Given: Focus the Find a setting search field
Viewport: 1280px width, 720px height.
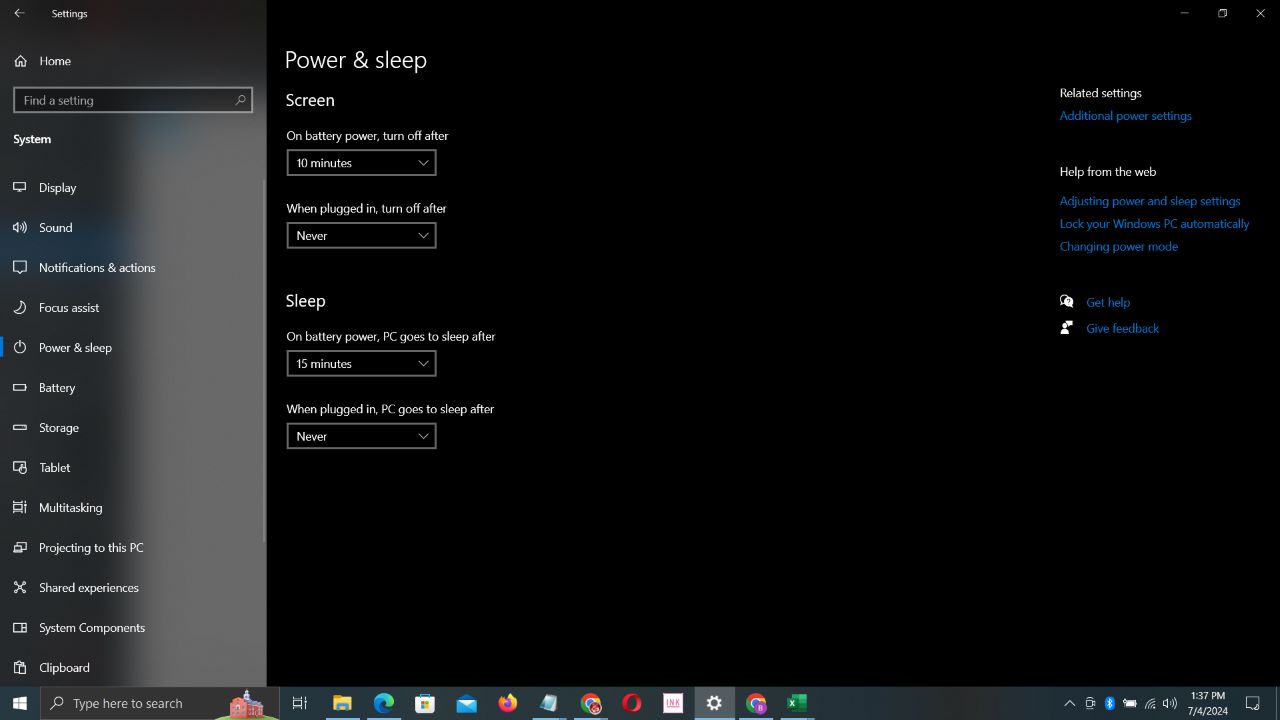Looking at the screenshot, I should tap(133, 100).
